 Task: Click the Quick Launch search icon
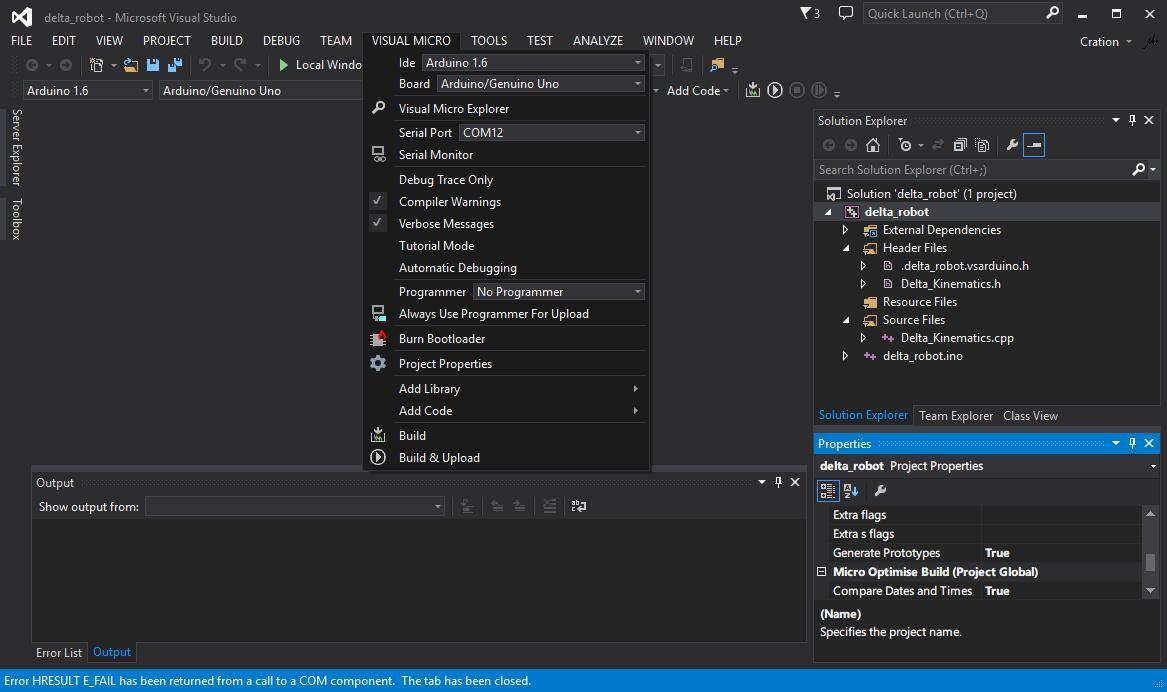[x=1052, y=13]
